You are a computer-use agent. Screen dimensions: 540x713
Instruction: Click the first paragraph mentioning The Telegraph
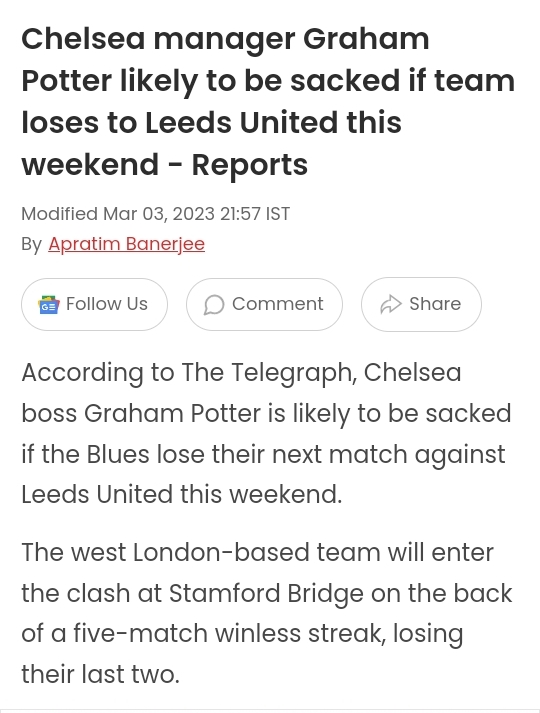[x=266, y=433]
